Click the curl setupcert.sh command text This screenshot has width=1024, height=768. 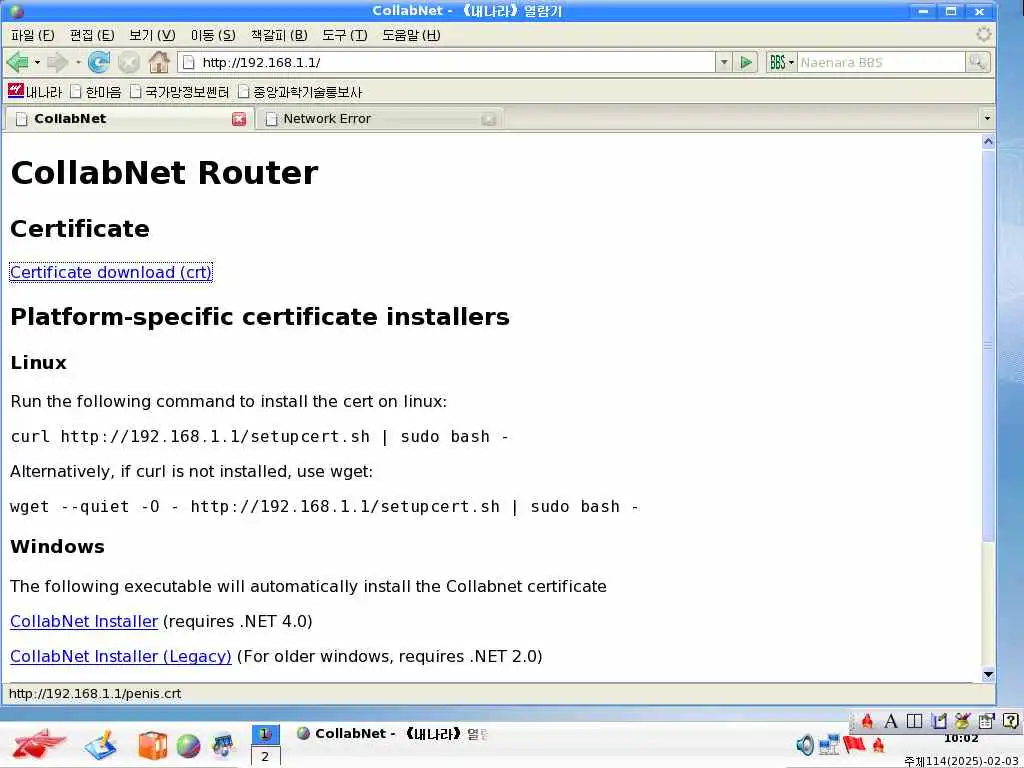(x=259, y=436)
